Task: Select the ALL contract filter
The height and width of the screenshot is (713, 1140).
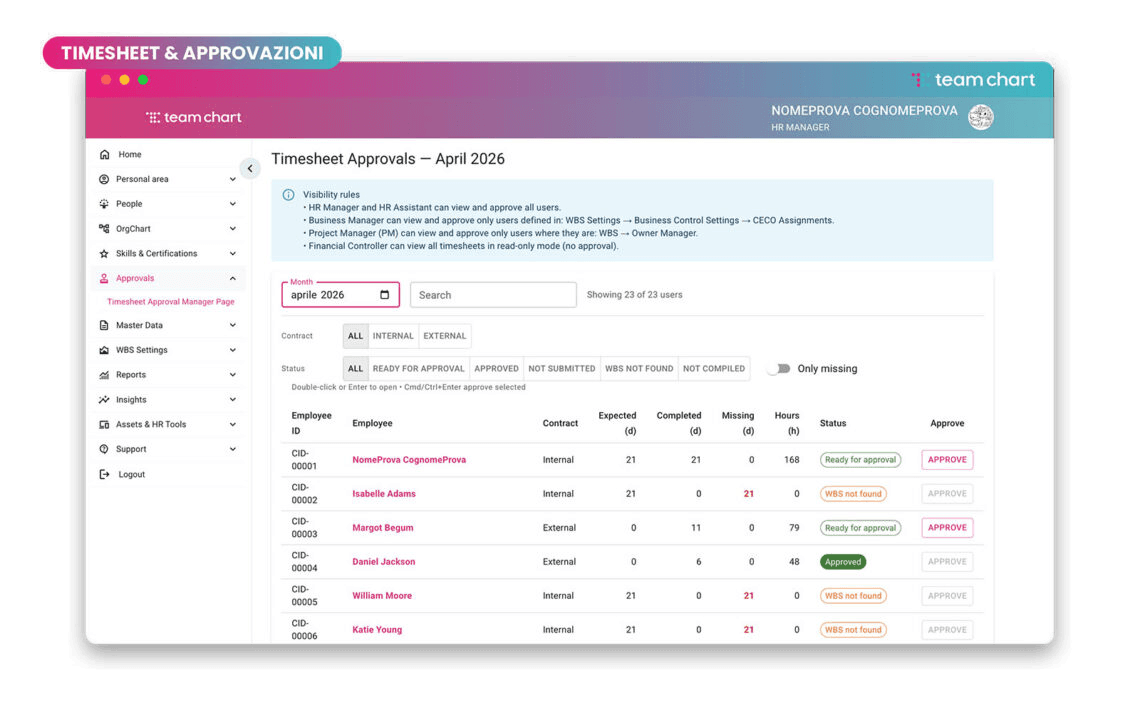Action: 355,336
